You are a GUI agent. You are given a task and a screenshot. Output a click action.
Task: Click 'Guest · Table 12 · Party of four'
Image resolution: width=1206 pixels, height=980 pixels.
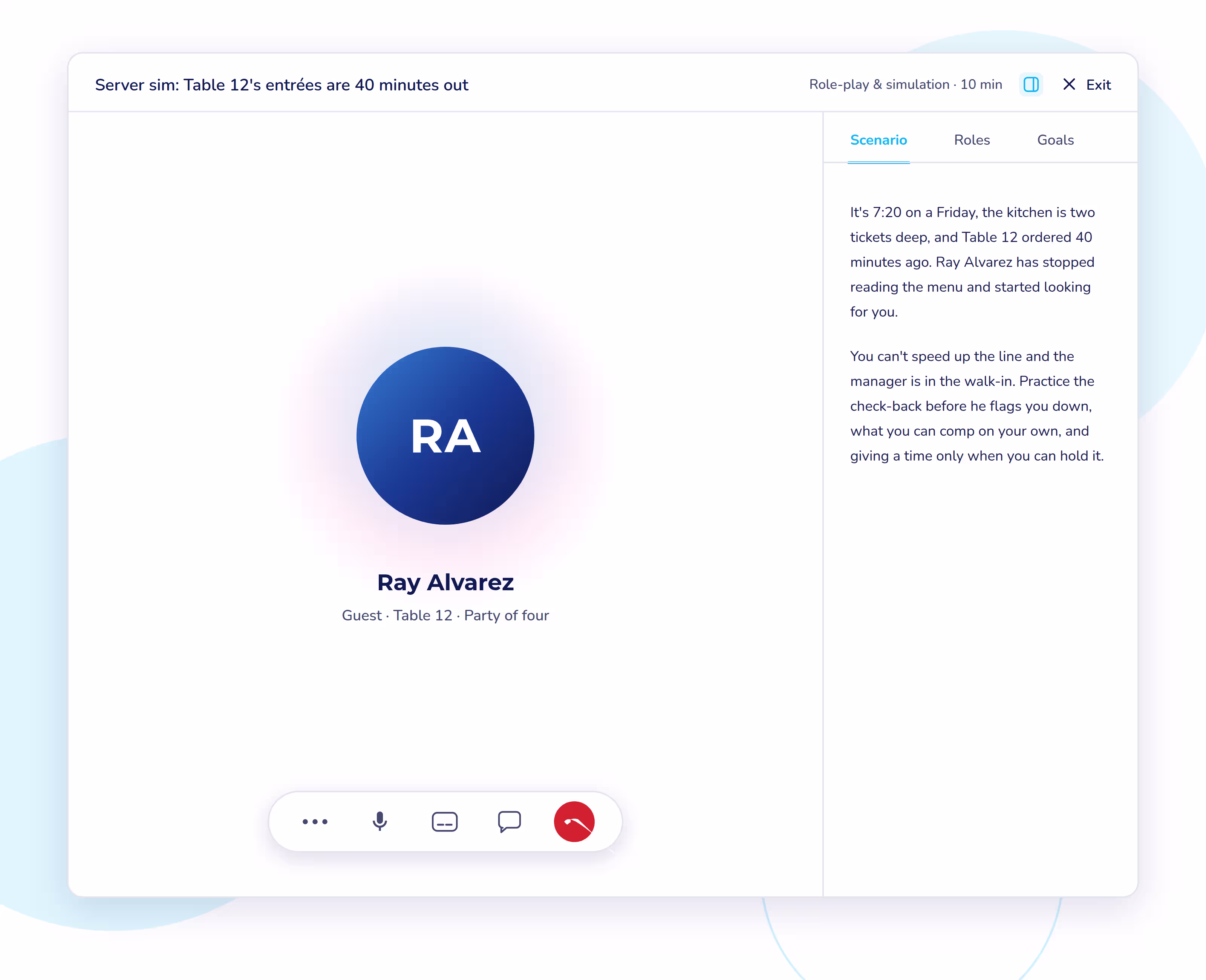[445, 615]
